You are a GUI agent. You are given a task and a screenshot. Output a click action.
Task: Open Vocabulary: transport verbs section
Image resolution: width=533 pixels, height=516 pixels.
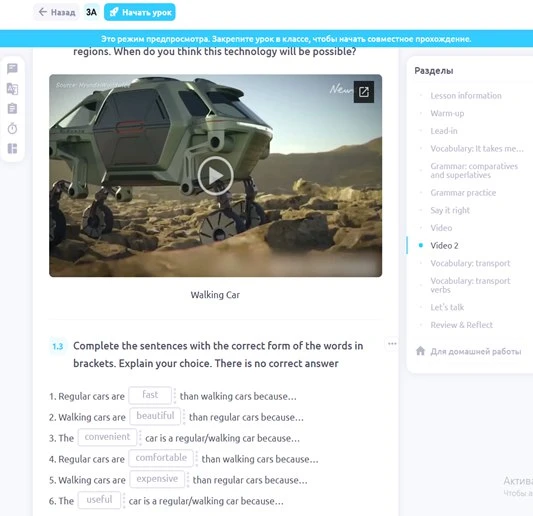[x=470, y=285]
